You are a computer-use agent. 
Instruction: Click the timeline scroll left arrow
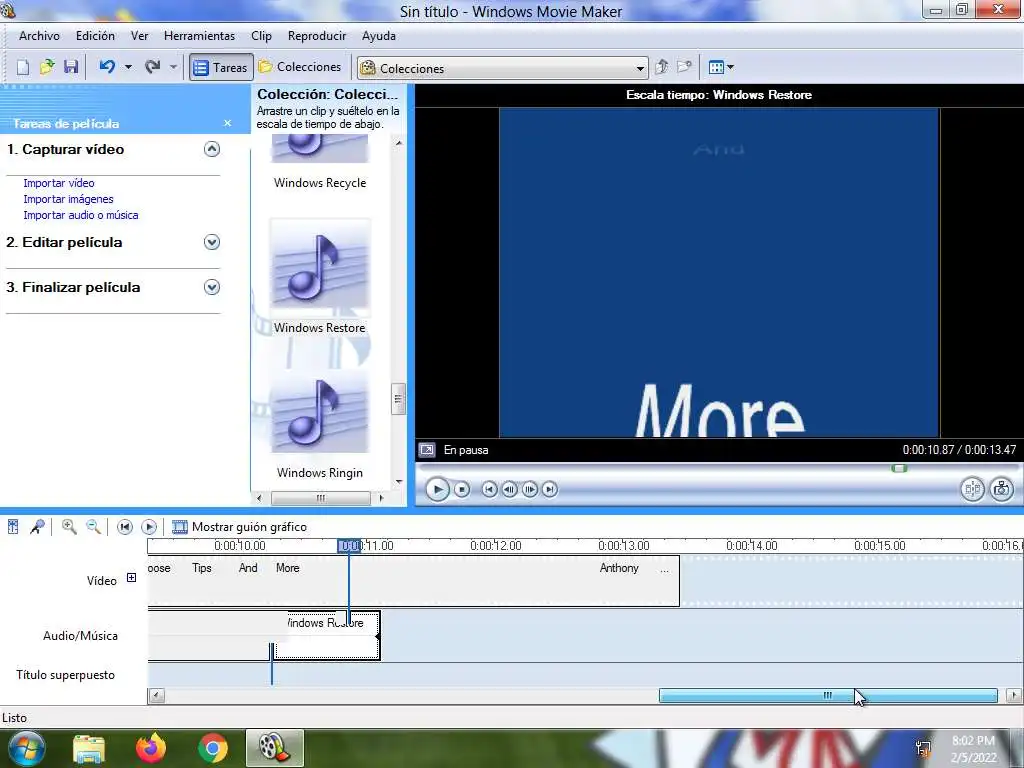[156, 696]
